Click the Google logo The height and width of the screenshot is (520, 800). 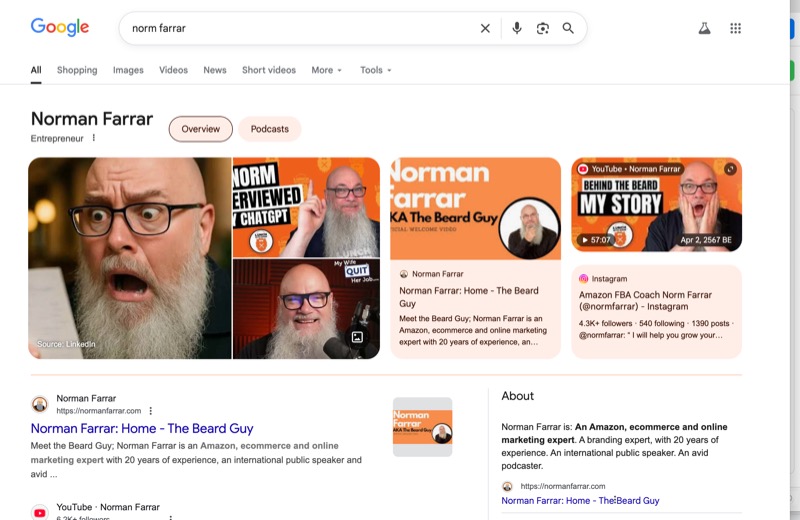coord(60,27)
